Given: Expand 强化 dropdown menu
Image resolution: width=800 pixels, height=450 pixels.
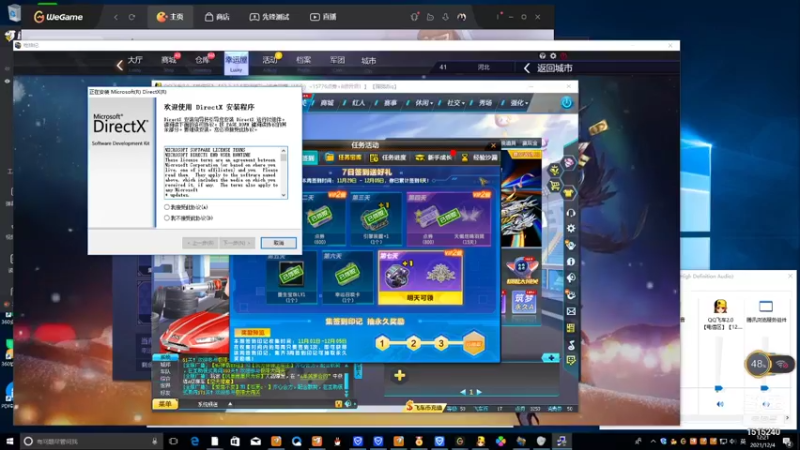Looking at the screenshot, I should point(519,103).
